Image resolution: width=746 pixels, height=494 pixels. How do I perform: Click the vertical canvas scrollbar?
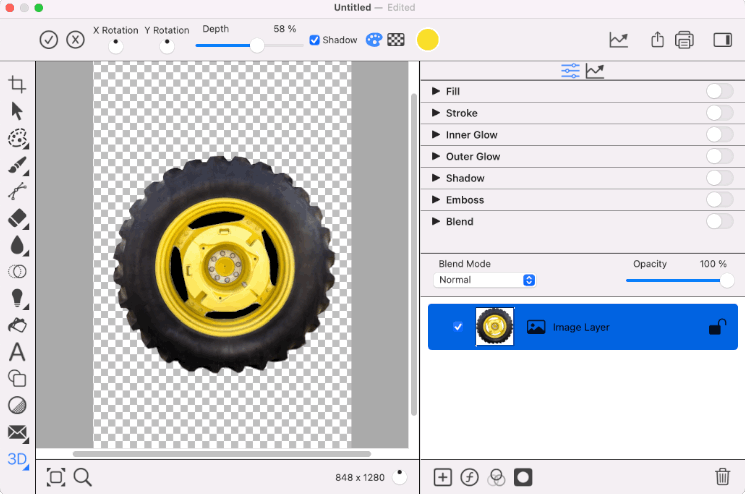[x=413, y=255]
